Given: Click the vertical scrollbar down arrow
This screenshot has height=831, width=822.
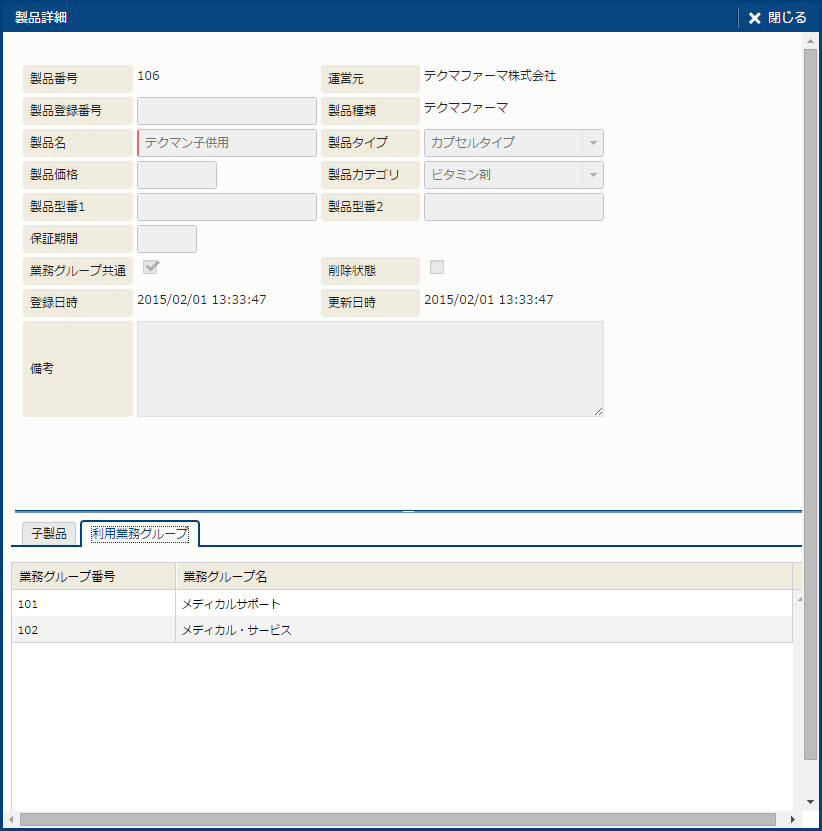Looking at the screenshot, I should pos(810,802).
